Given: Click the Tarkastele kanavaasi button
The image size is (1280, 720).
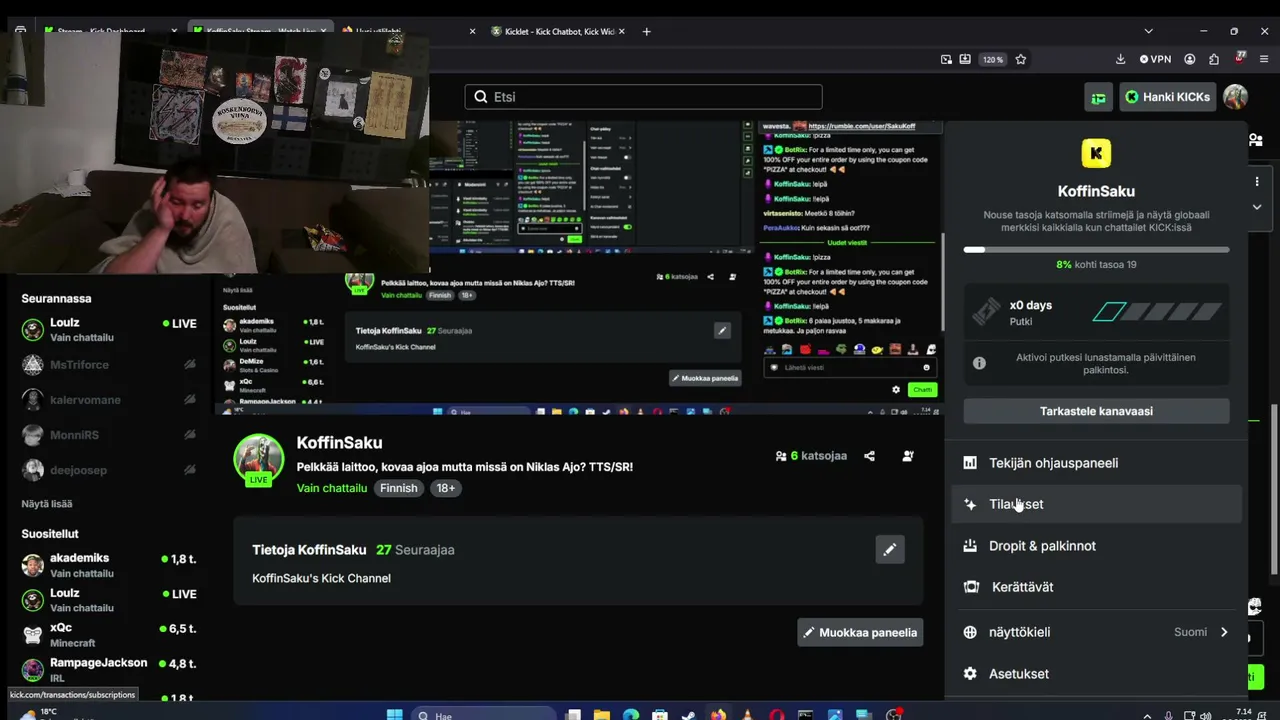Looking at the screenshot, I should 1096,411.
